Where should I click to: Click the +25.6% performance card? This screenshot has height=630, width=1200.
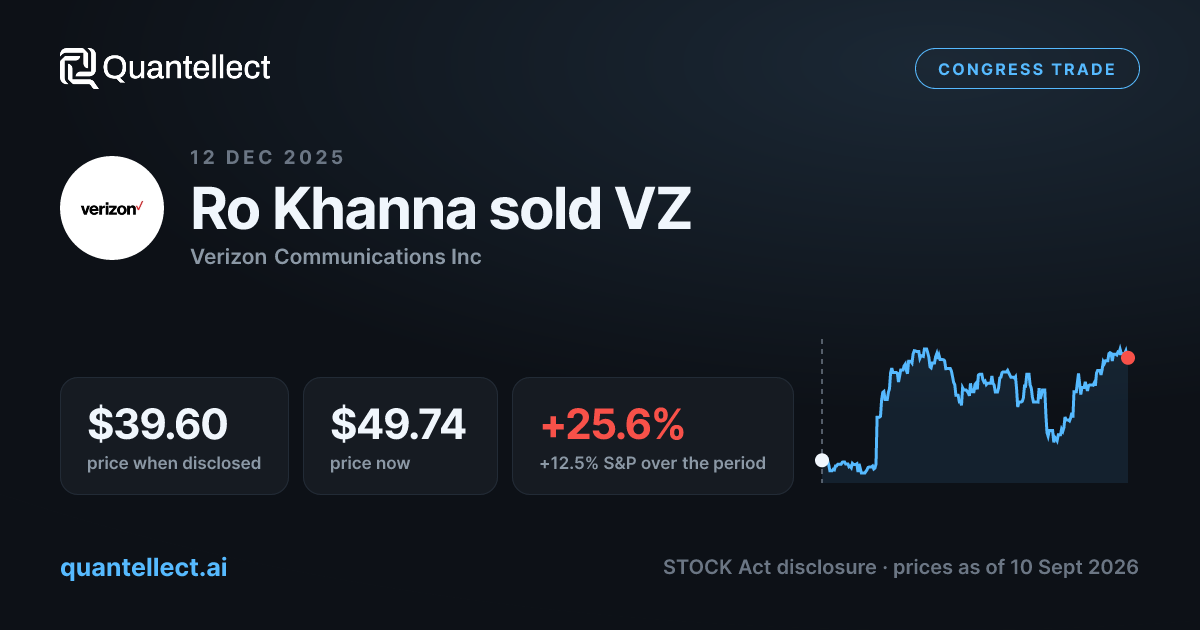pyautogui.click(x=653, y=436)
